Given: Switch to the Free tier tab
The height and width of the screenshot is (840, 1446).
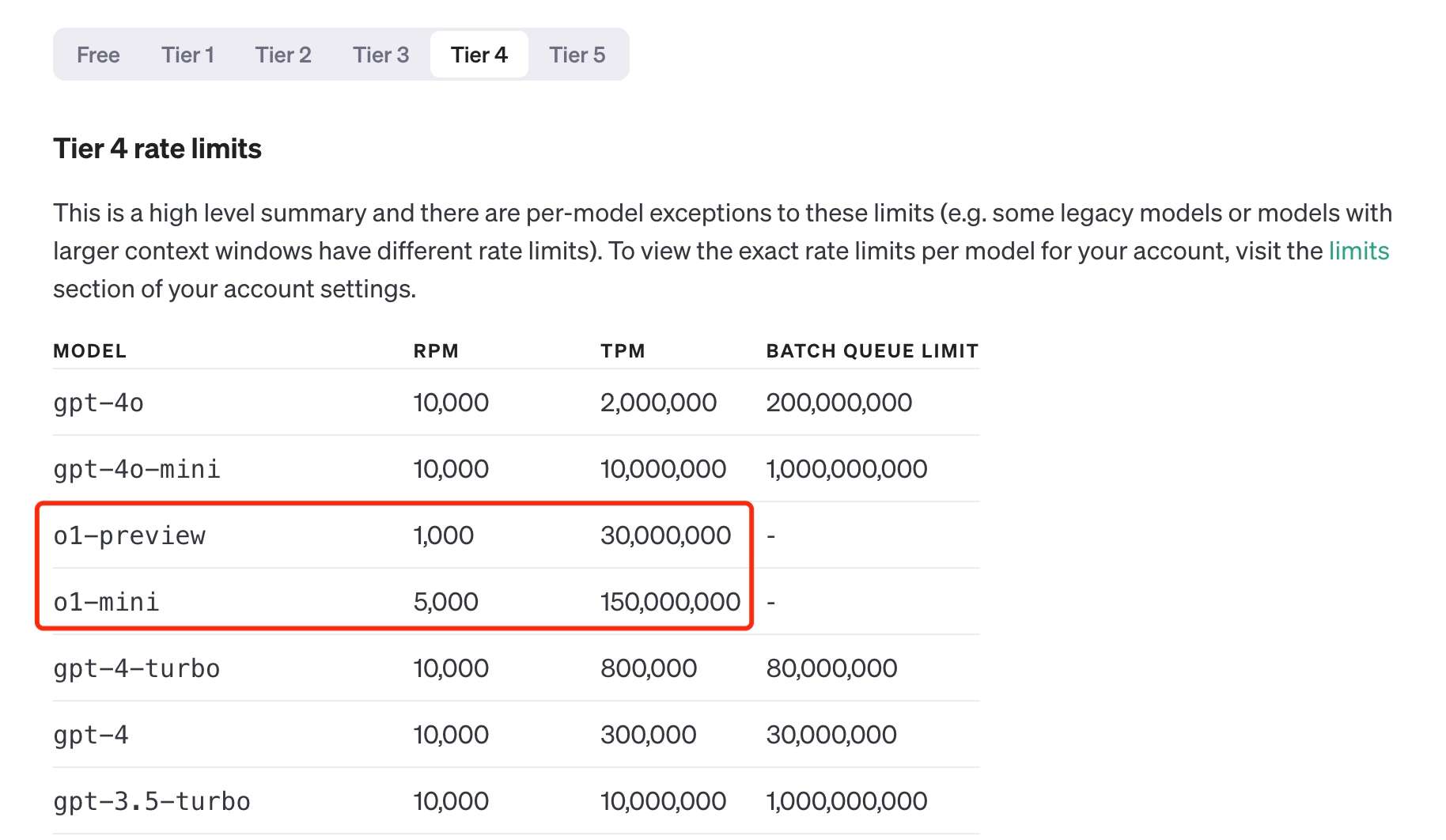Looking at the screenshot, I should 98,55.
